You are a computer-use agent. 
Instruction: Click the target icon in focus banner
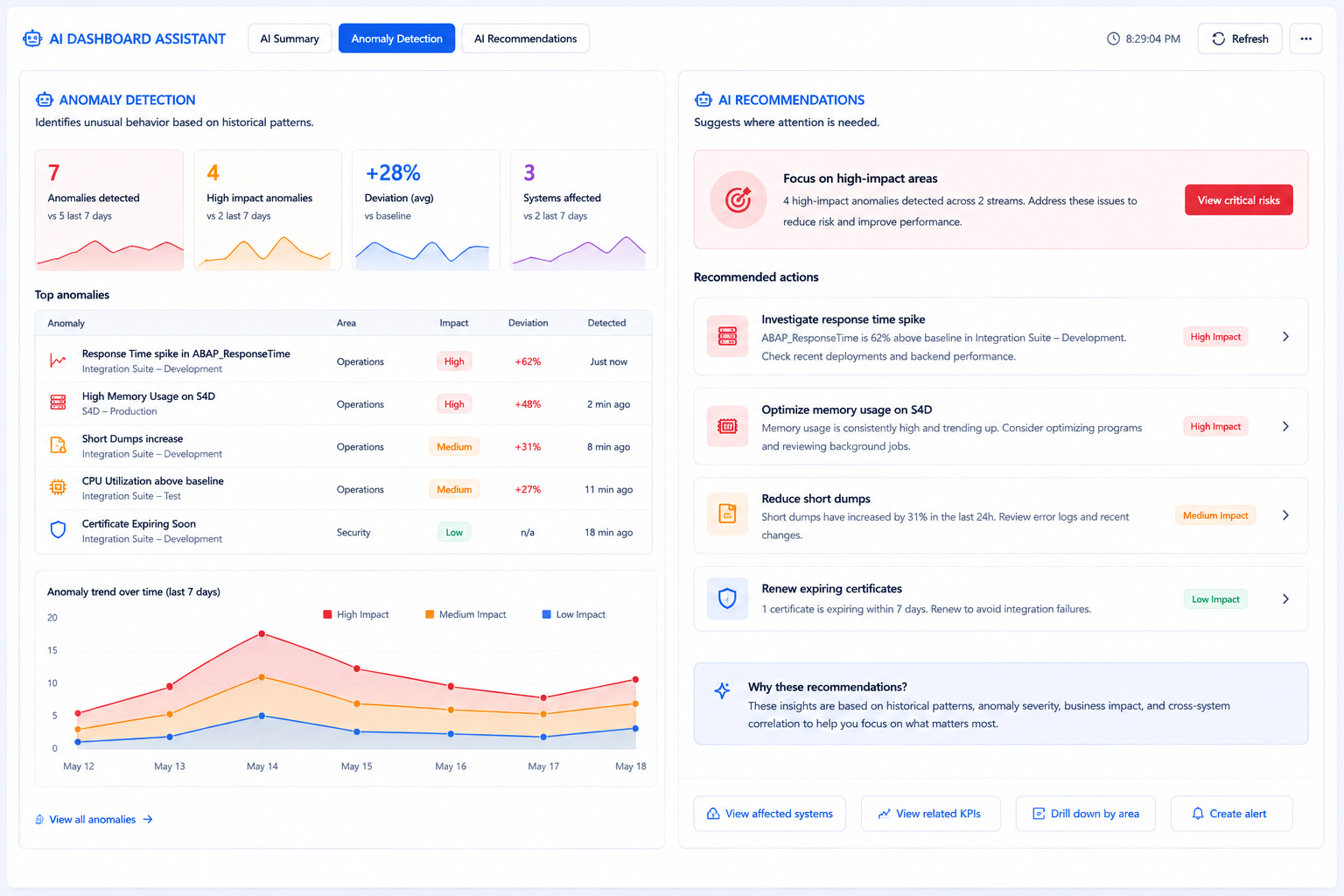point(738,200)
